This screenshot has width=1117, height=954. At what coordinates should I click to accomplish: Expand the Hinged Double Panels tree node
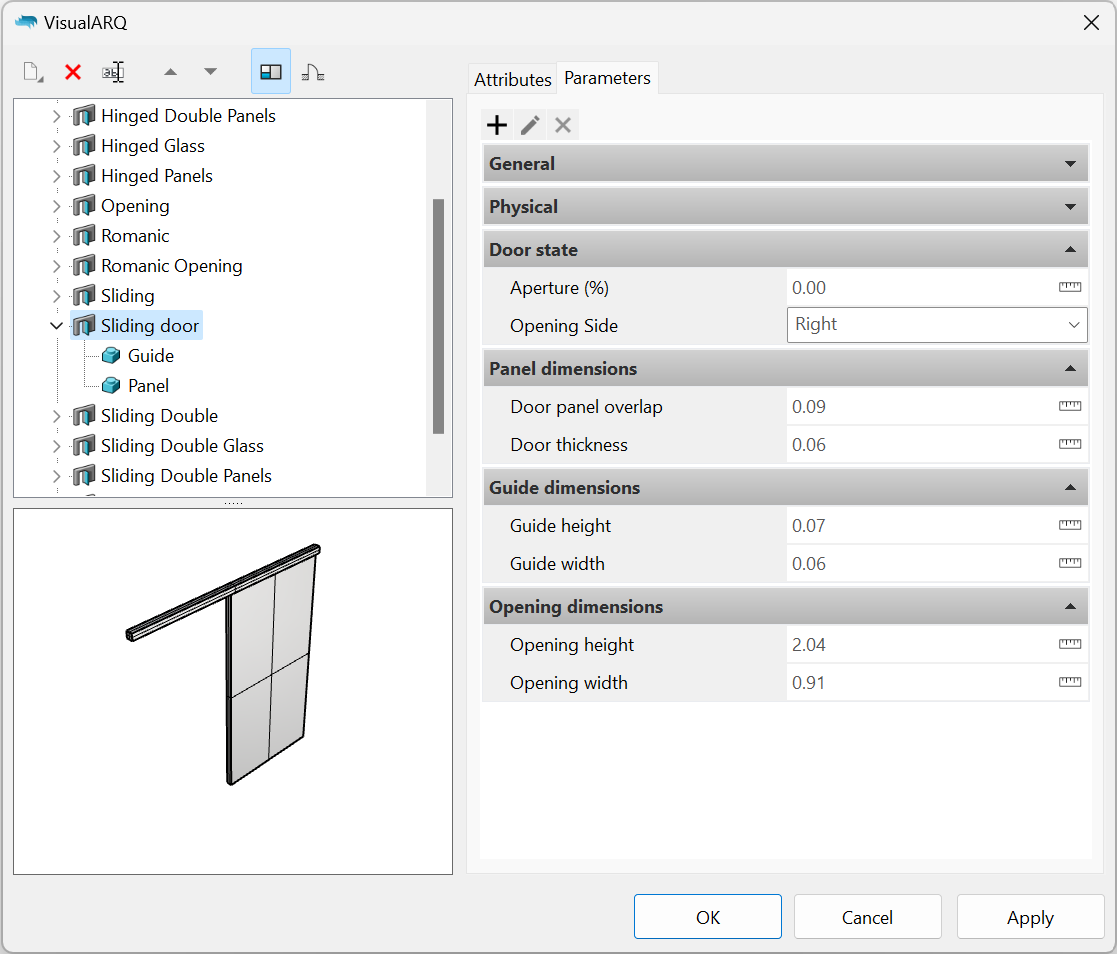[56, 115]
